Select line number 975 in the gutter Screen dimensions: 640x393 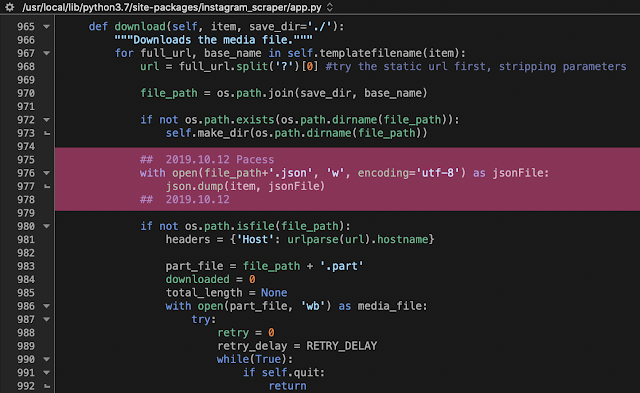26,160
